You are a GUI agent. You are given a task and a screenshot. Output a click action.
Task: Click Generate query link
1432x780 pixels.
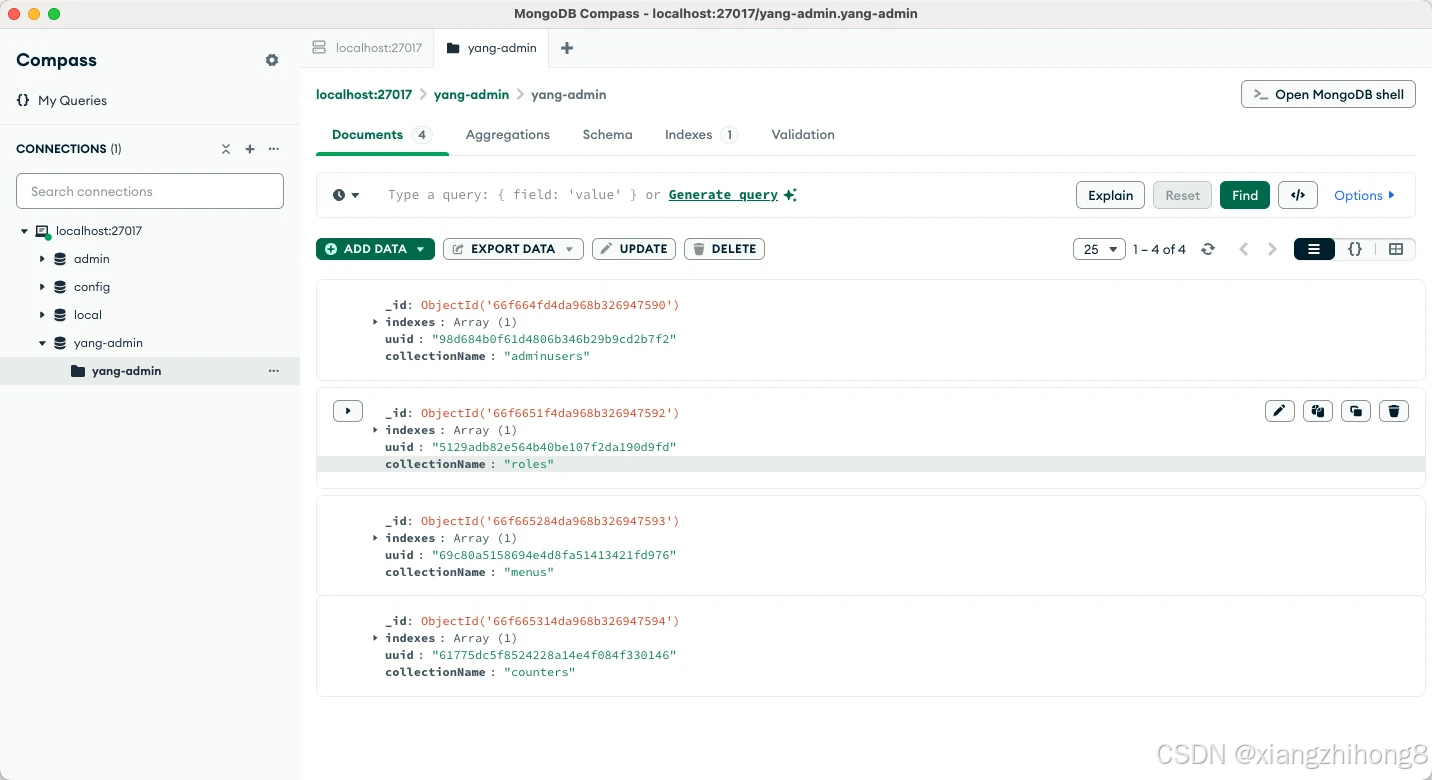[723, 195]
